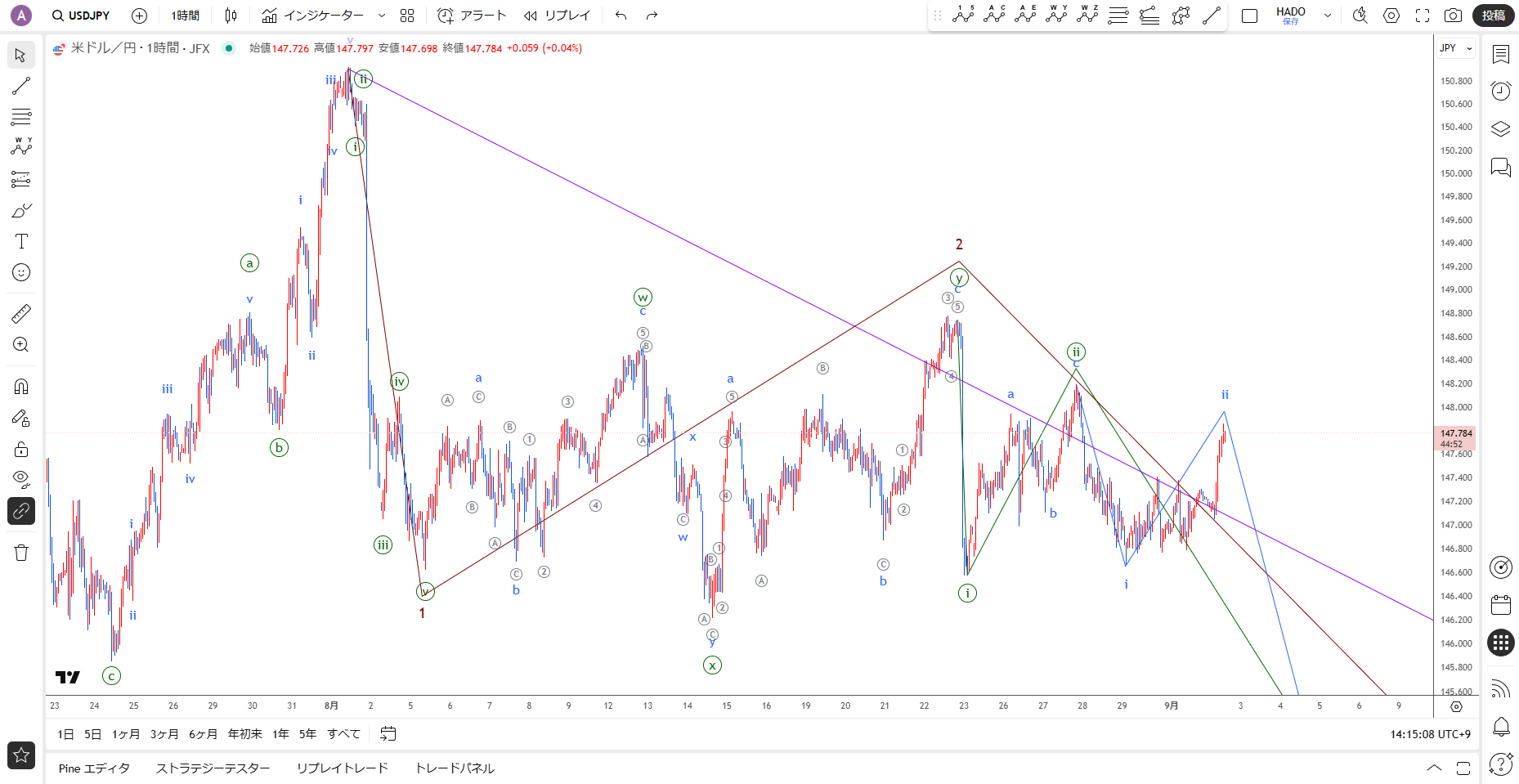Click the 投稿 publish button
This screenshot has width=1519, height=784.
click(1494, 16)
